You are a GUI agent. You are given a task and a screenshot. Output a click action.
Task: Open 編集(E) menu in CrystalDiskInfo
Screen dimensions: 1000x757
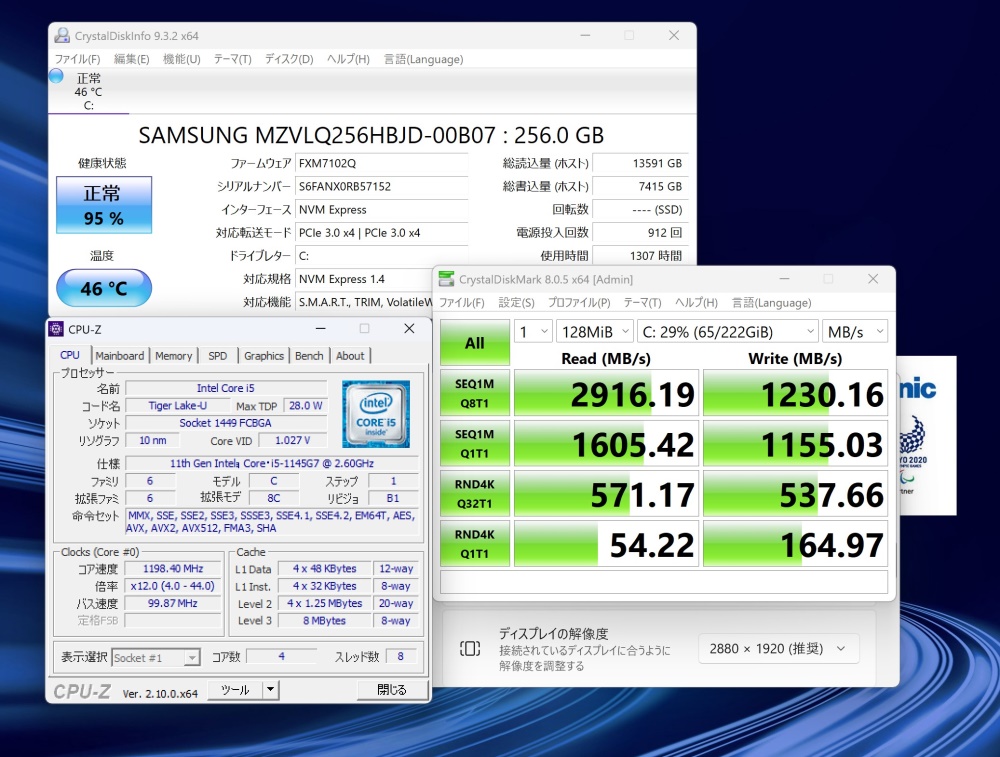[x=131, y=59]
